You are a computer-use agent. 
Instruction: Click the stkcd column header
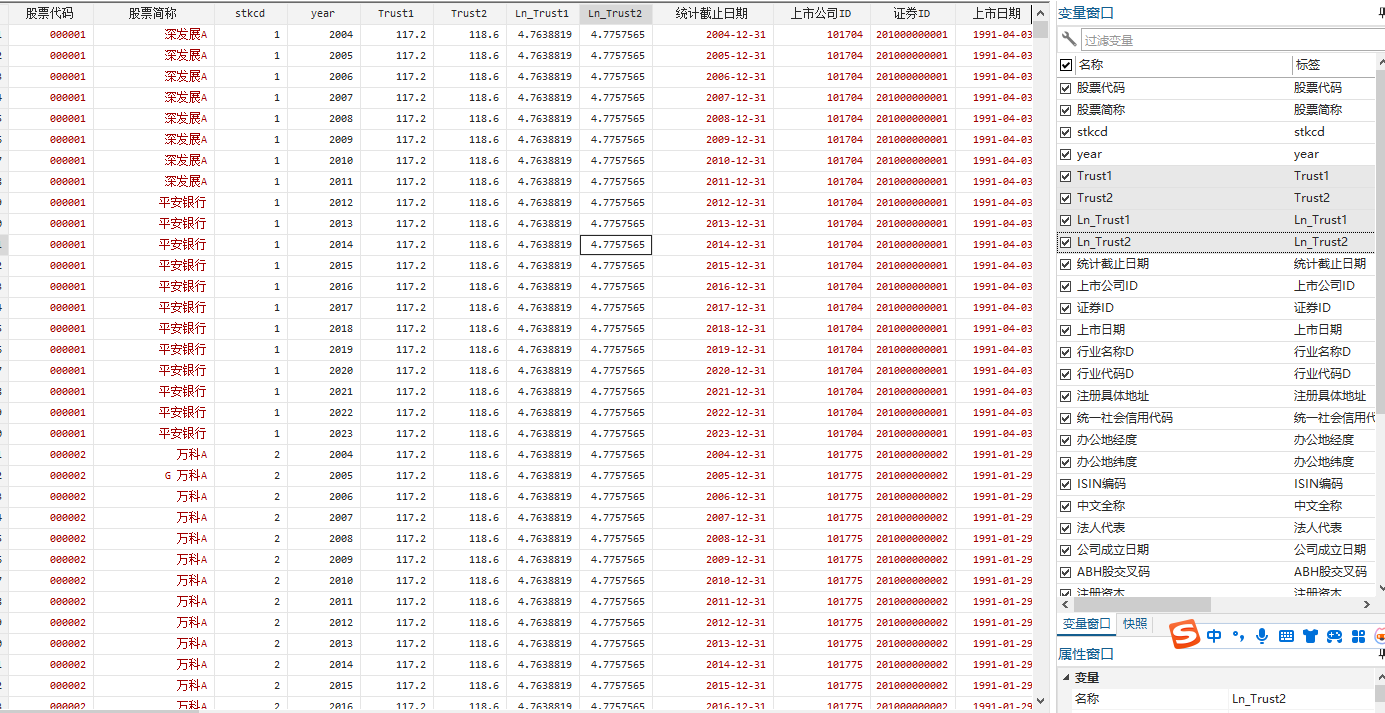[x=250, y=13]
